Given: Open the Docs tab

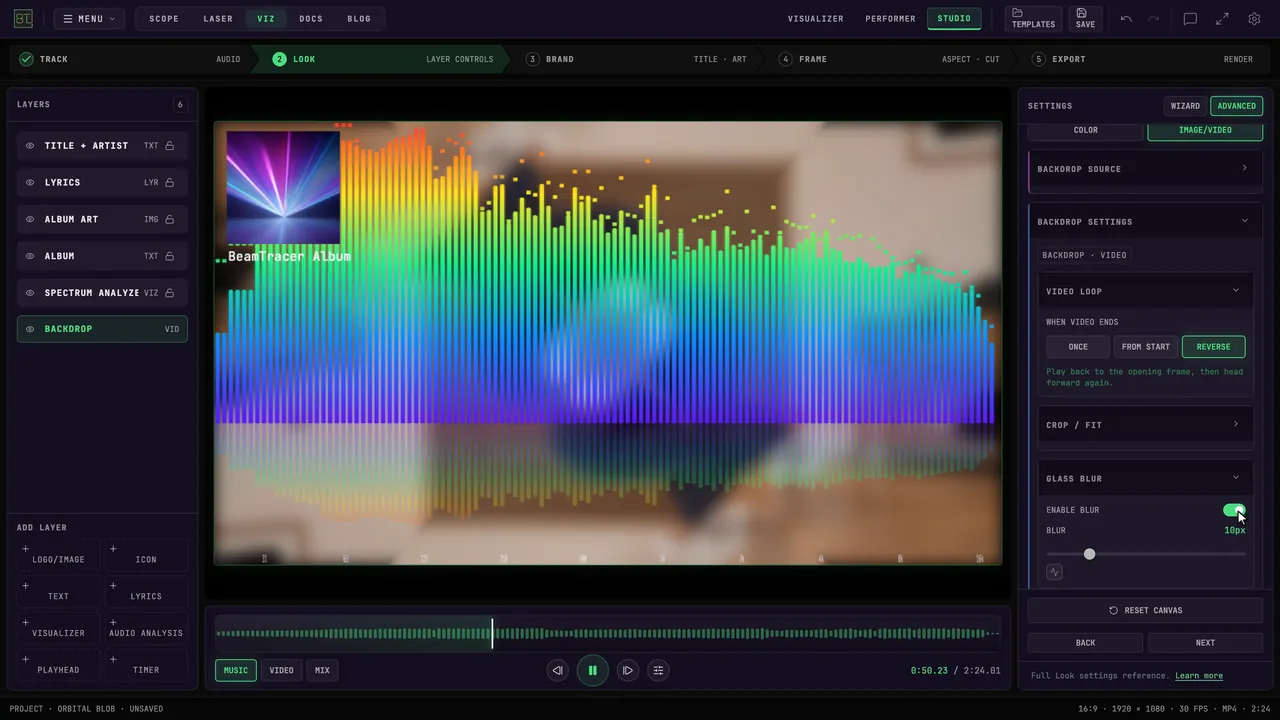Looking at the screenshot, I should click(311, 19).
